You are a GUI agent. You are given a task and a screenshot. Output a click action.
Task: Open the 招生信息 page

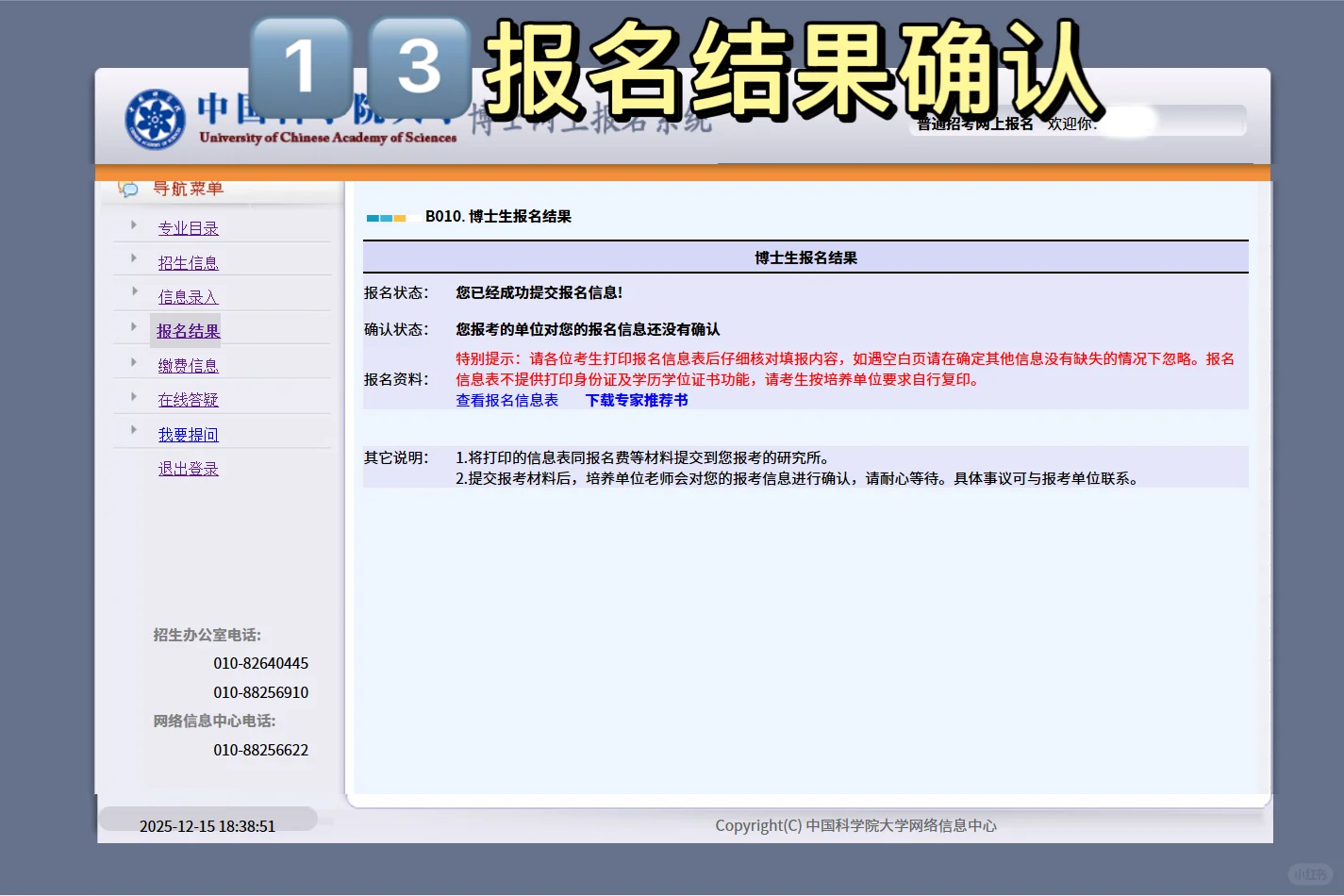pyautogui.click(x=188, y=262)
